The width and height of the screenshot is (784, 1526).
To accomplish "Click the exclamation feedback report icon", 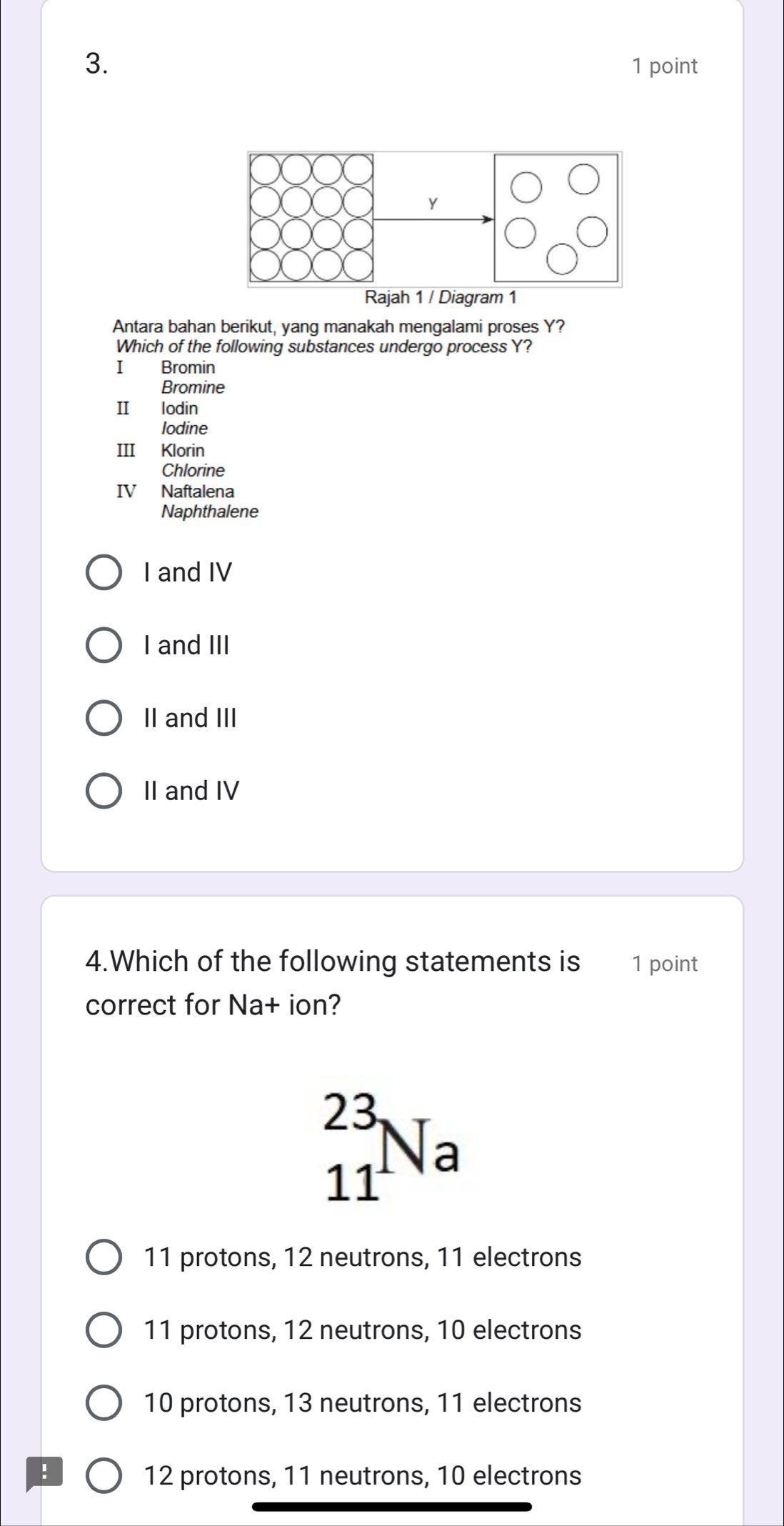I will point(44,1475).
